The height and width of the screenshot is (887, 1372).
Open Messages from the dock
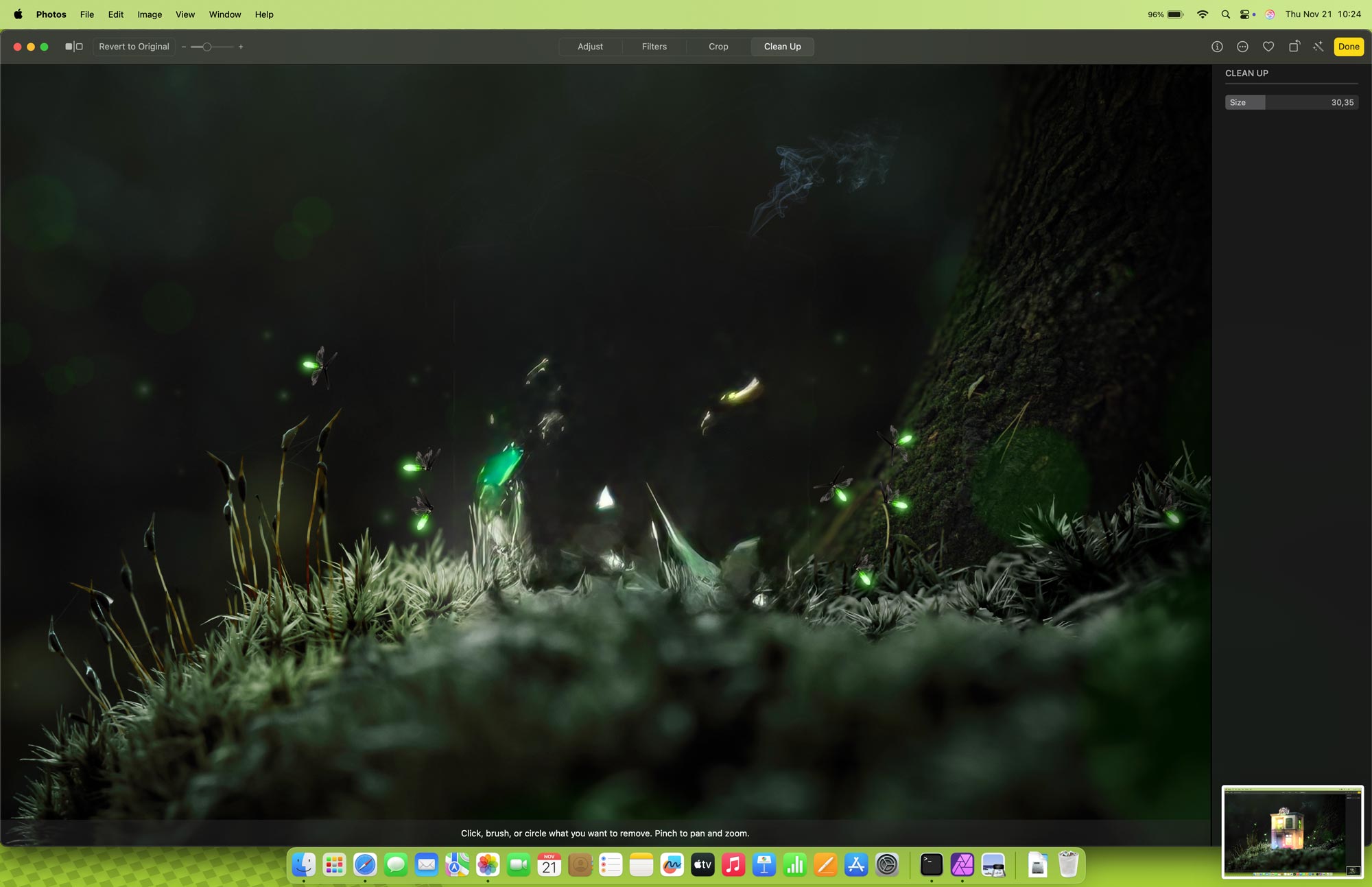[396, 864]
